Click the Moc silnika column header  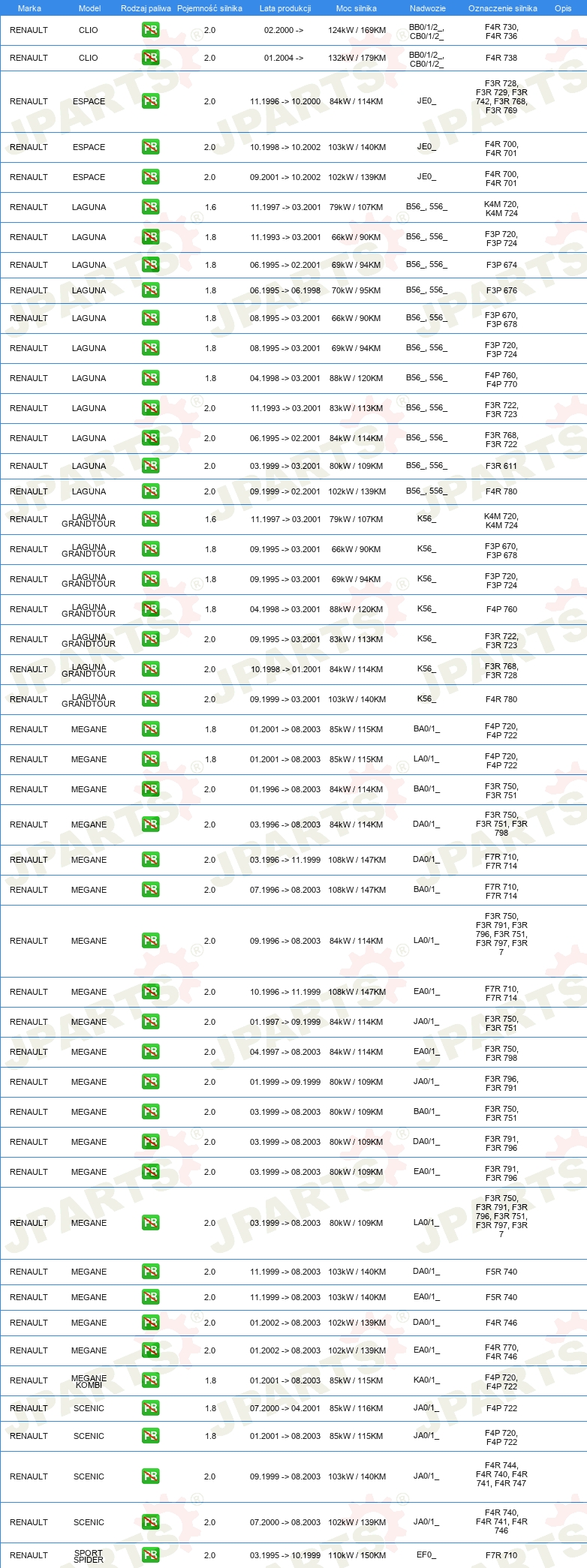coord(357,8)
